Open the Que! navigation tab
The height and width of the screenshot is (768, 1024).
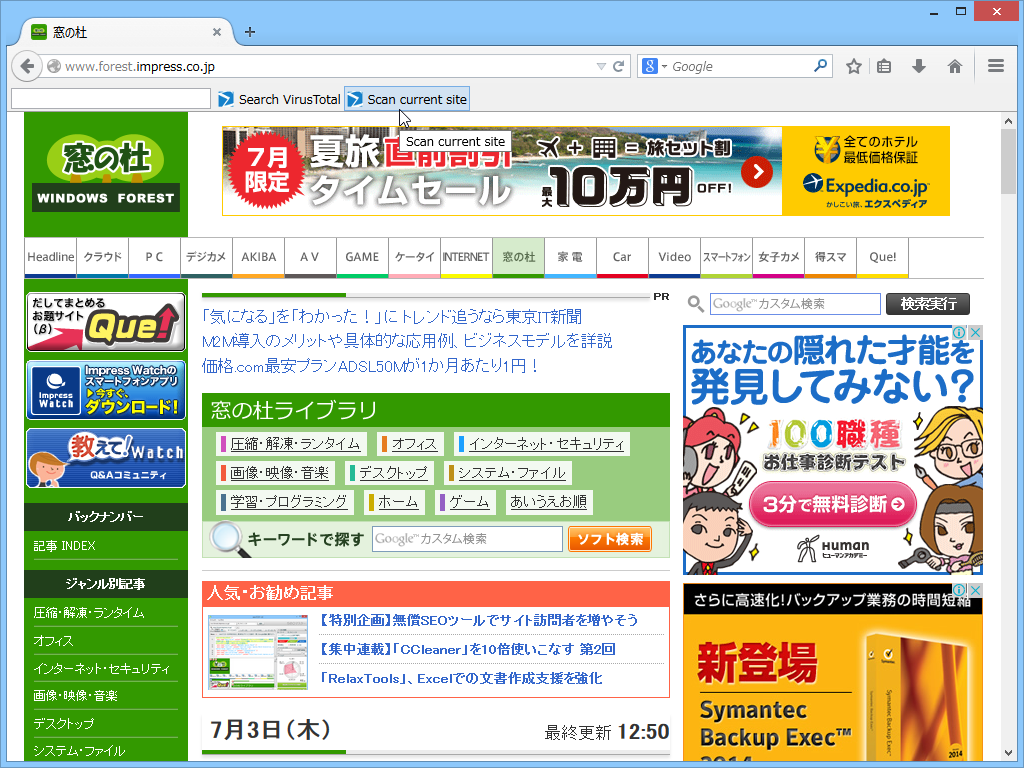[x=883, y=257]
